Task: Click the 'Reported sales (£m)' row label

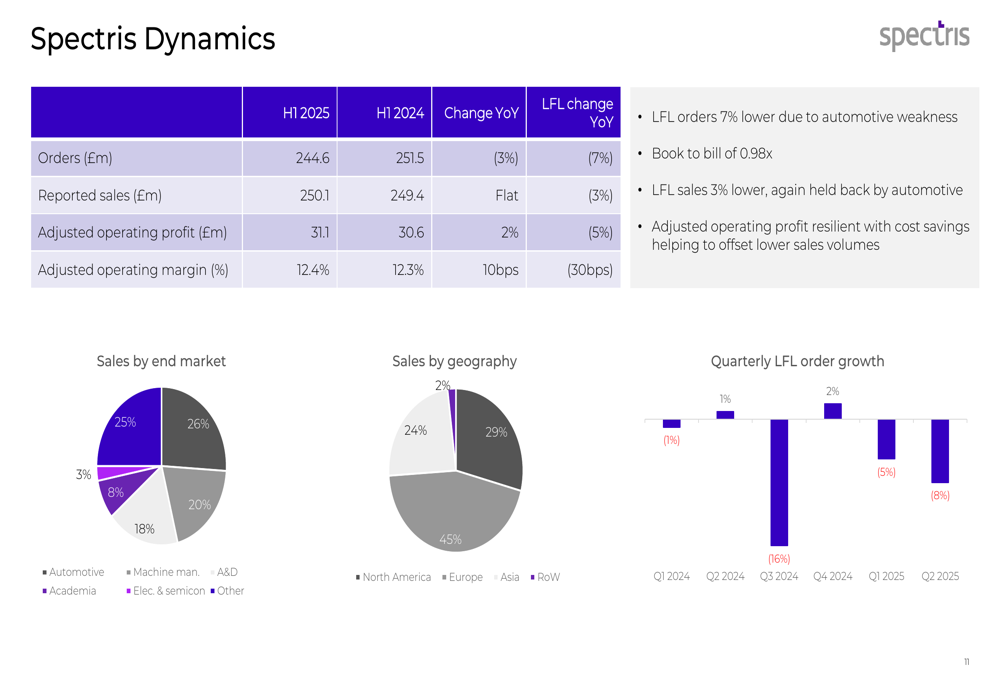Action: tap(99, 196)
